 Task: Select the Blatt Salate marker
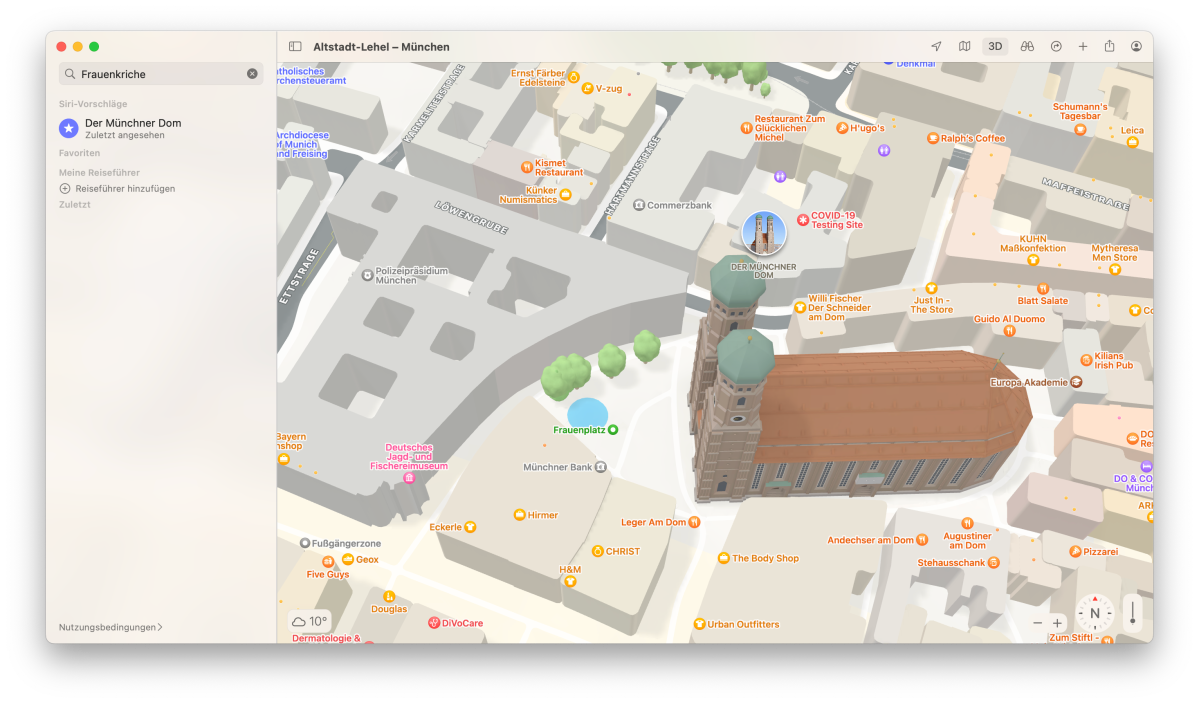pyautogui.click(x=1043, y=289)
